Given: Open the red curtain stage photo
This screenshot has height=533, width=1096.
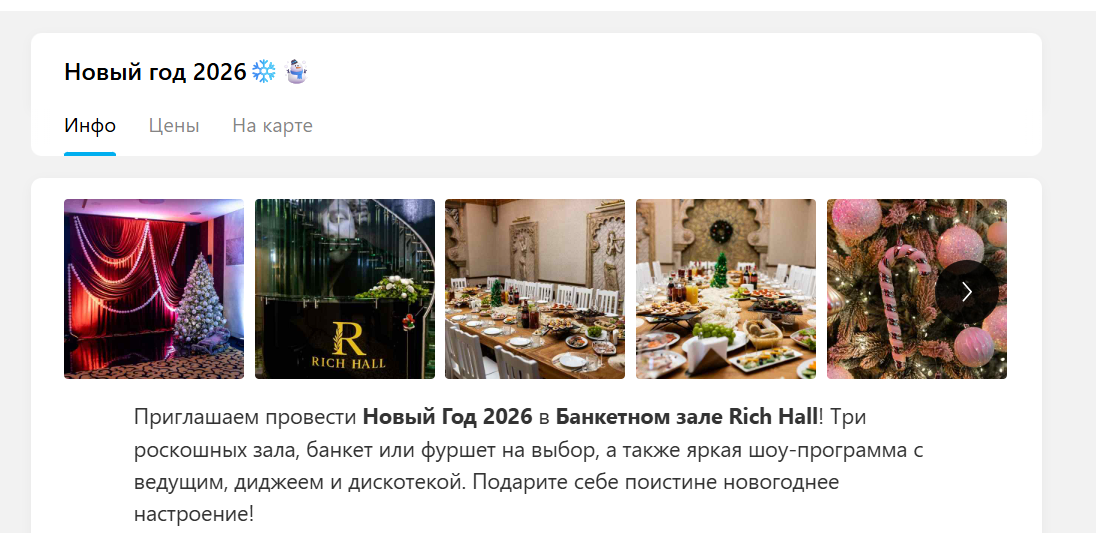Looking at the screenshot, I should [x=154, y=289].
